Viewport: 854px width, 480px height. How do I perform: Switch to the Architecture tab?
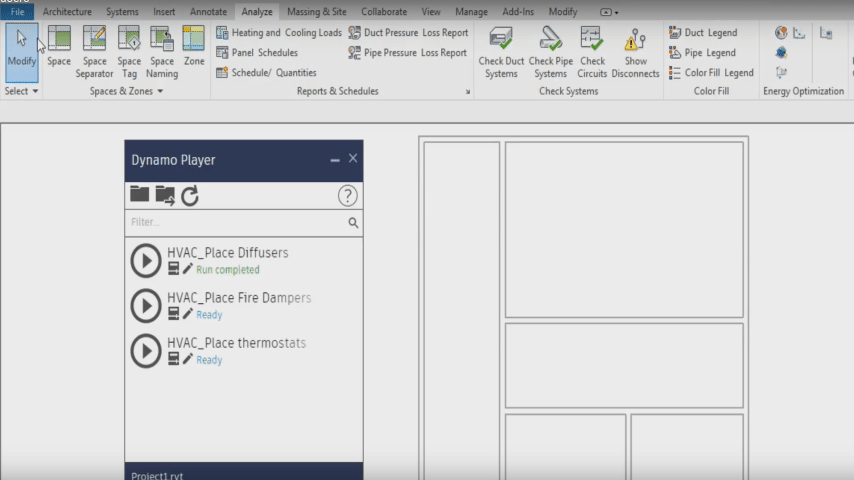pos(67,11)
